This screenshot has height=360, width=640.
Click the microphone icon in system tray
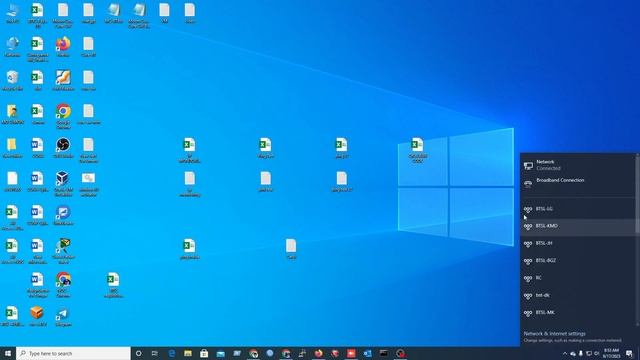pos(581,353)
